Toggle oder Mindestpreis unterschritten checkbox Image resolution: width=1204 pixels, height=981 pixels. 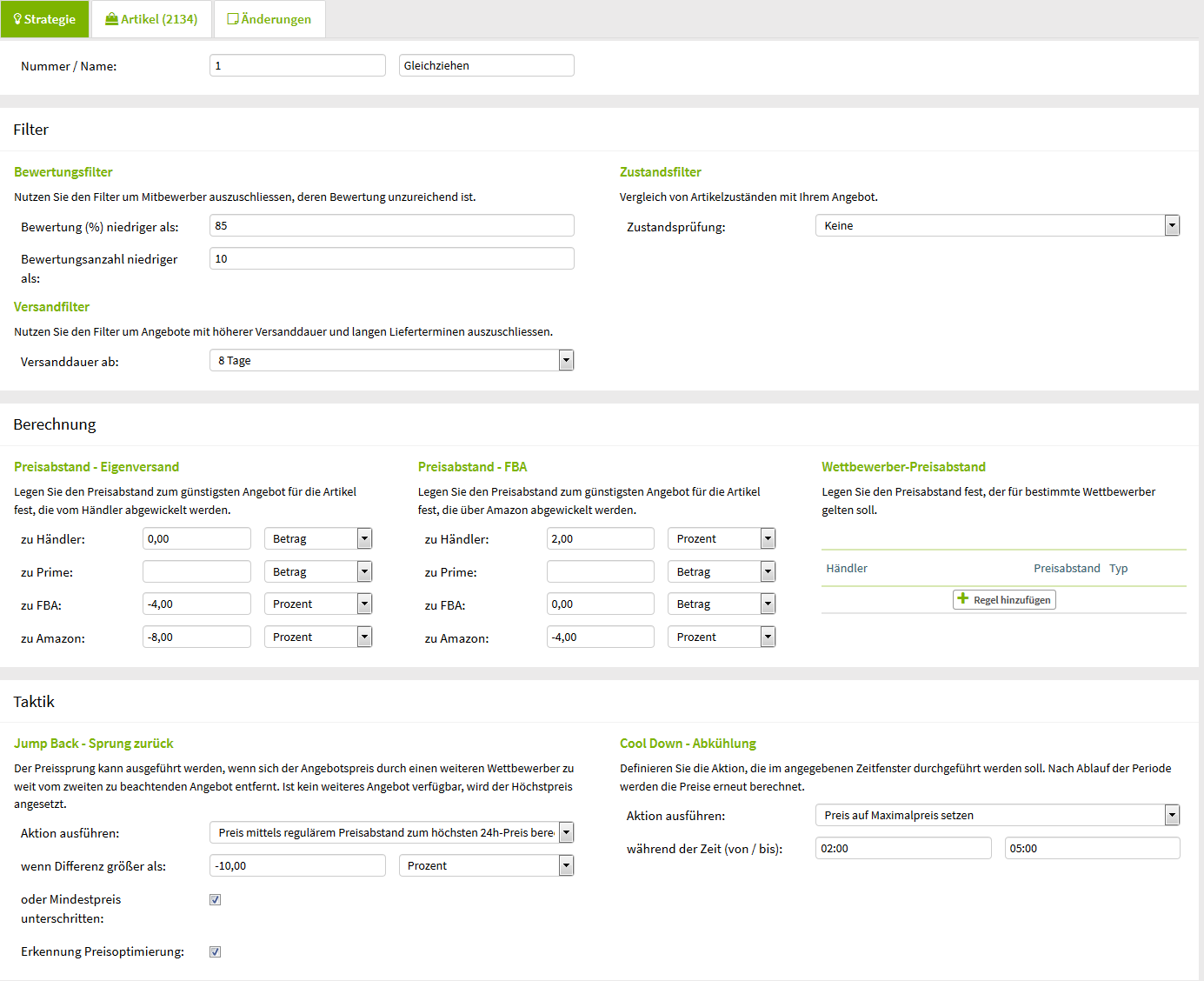click(x=215, y=899)
